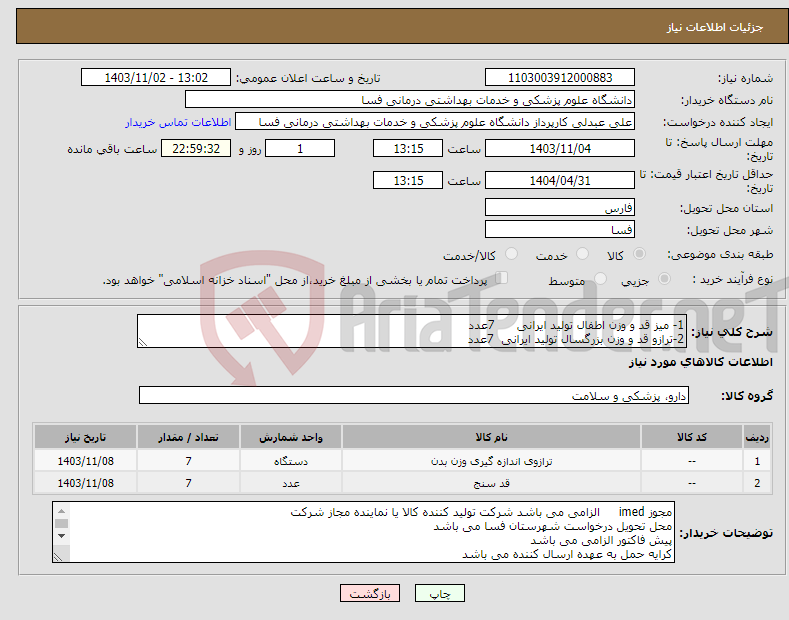Click the remaining days field showing 1

(300, 148)
